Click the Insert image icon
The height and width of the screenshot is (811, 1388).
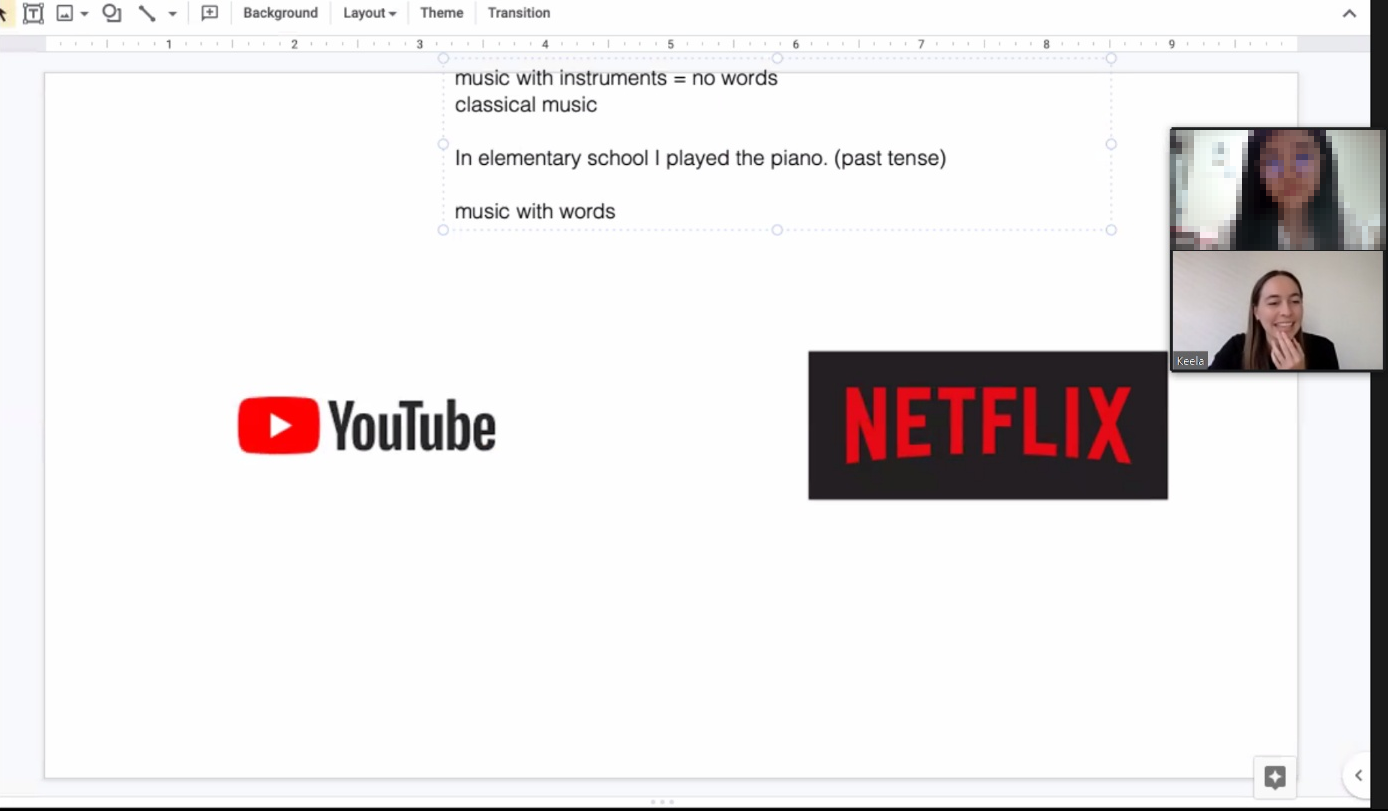65,13
